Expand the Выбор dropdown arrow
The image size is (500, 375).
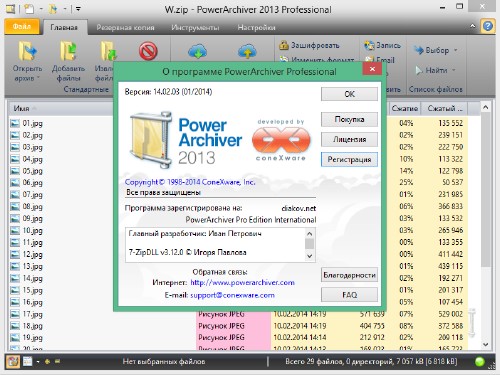(x=455, y=50)
